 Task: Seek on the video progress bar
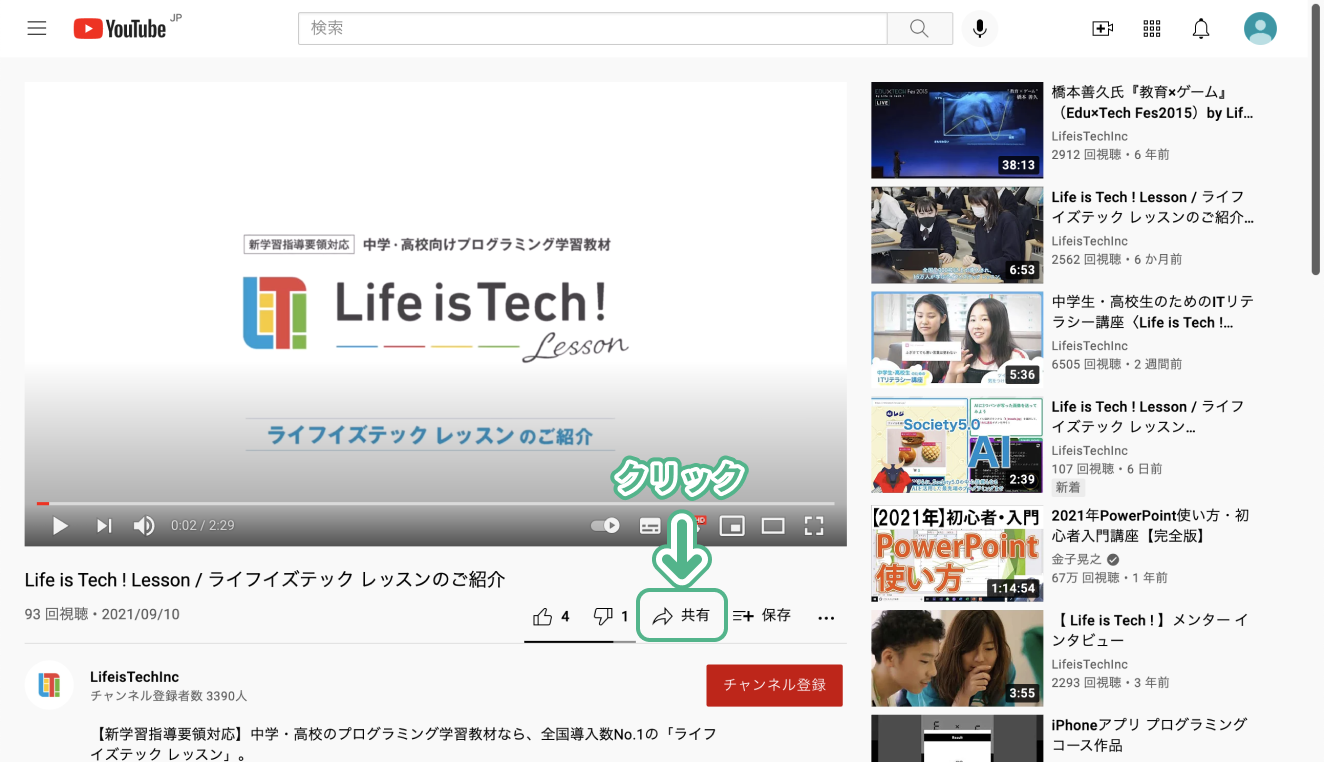coord(435,503)
